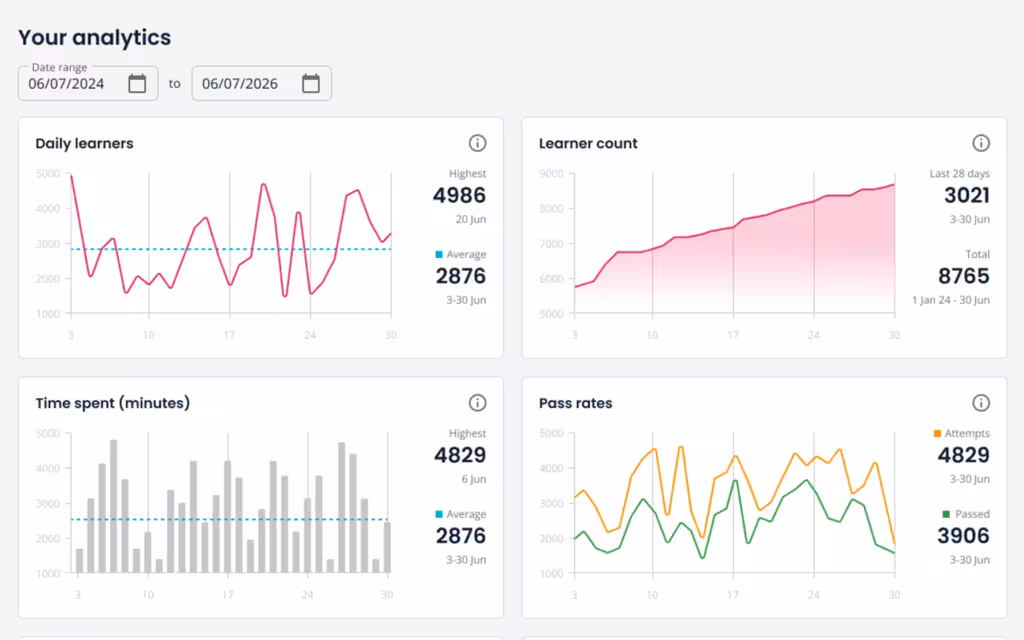Click the 6 Jun date in Time spent
The width and height of the screenshot is (1024, 640).
pyautogui.click(x=474, y=479)
